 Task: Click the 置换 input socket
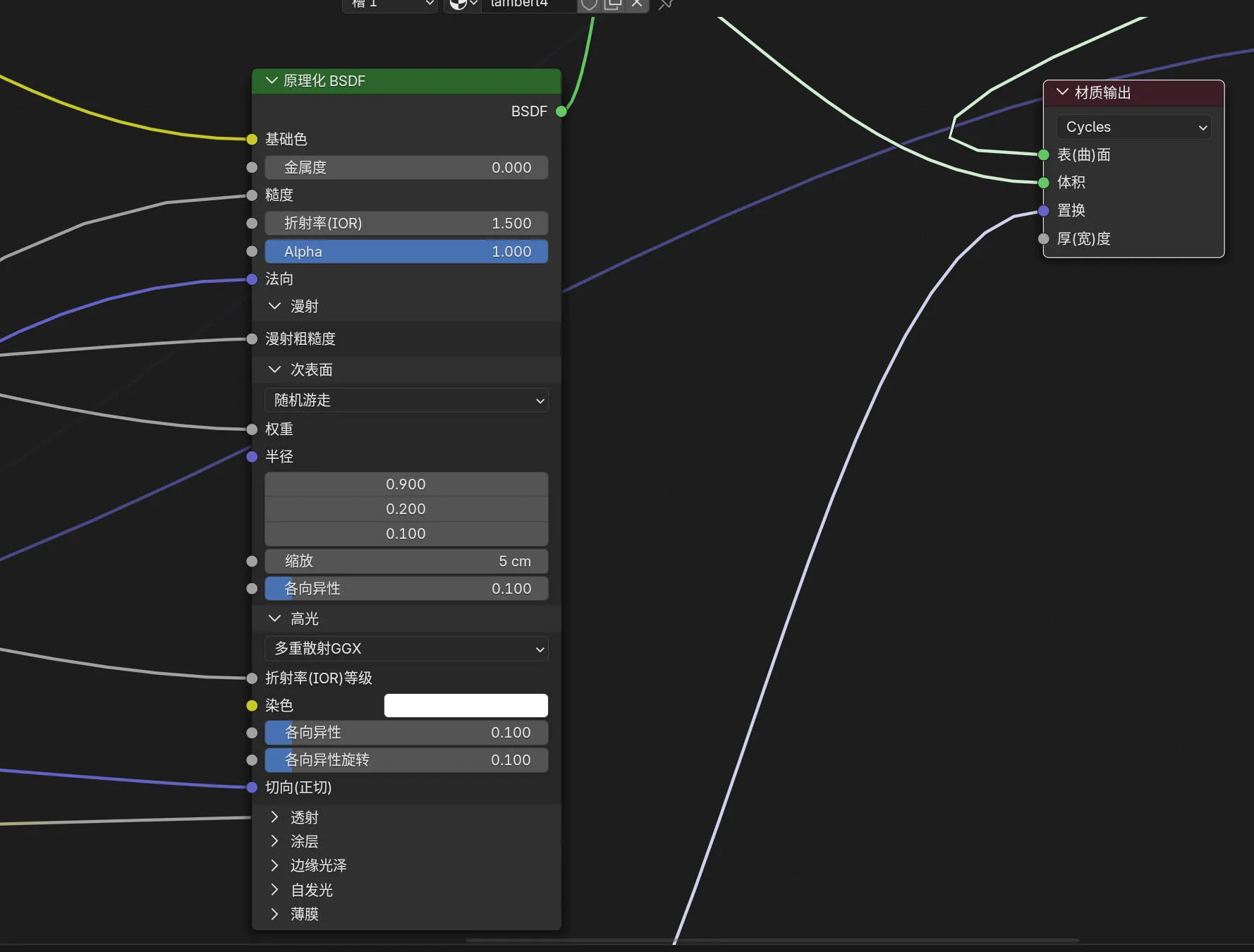click(x=1044, y=211)
